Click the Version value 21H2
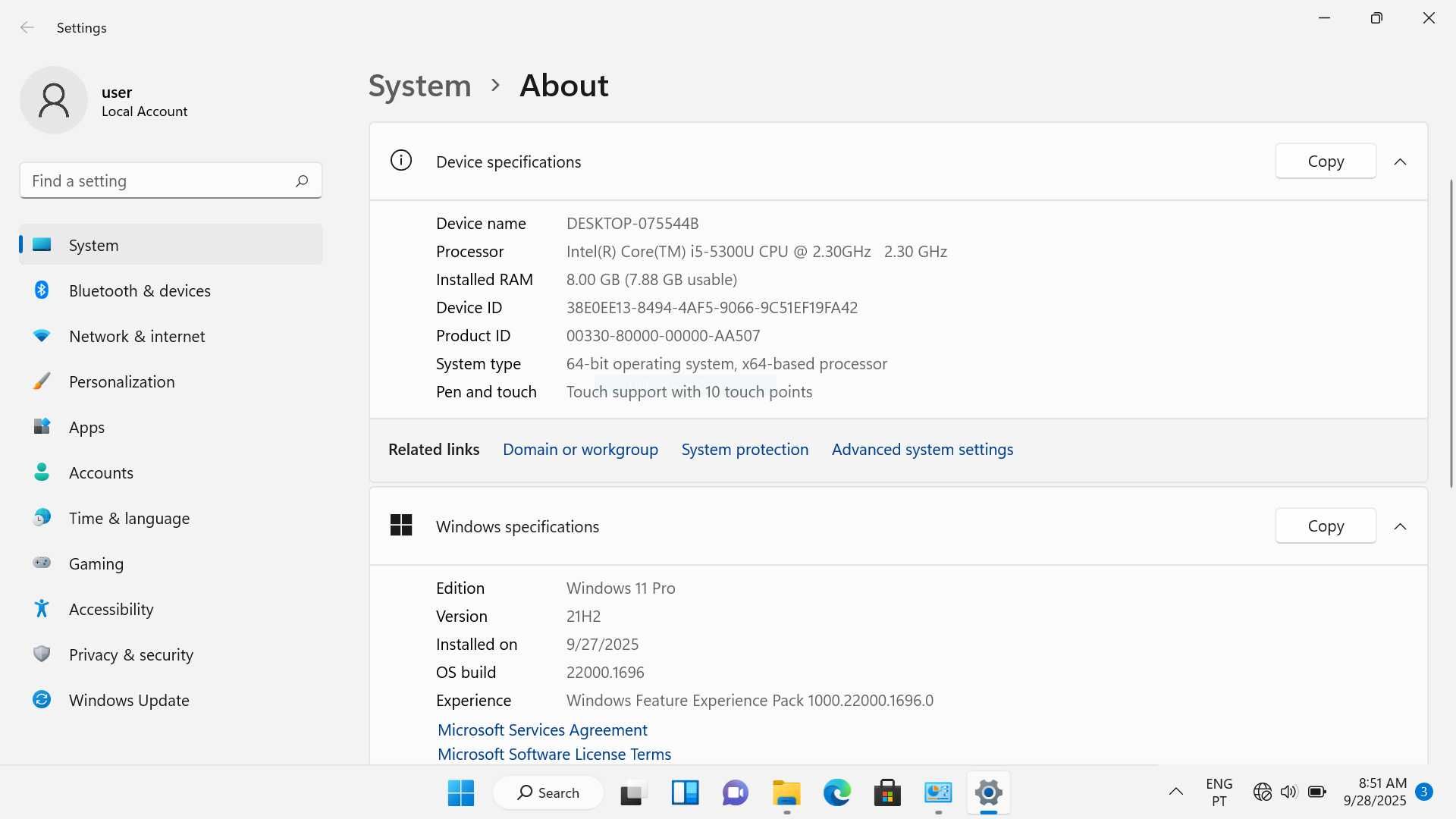1456x819 pixels. click(x=583, y=617)
